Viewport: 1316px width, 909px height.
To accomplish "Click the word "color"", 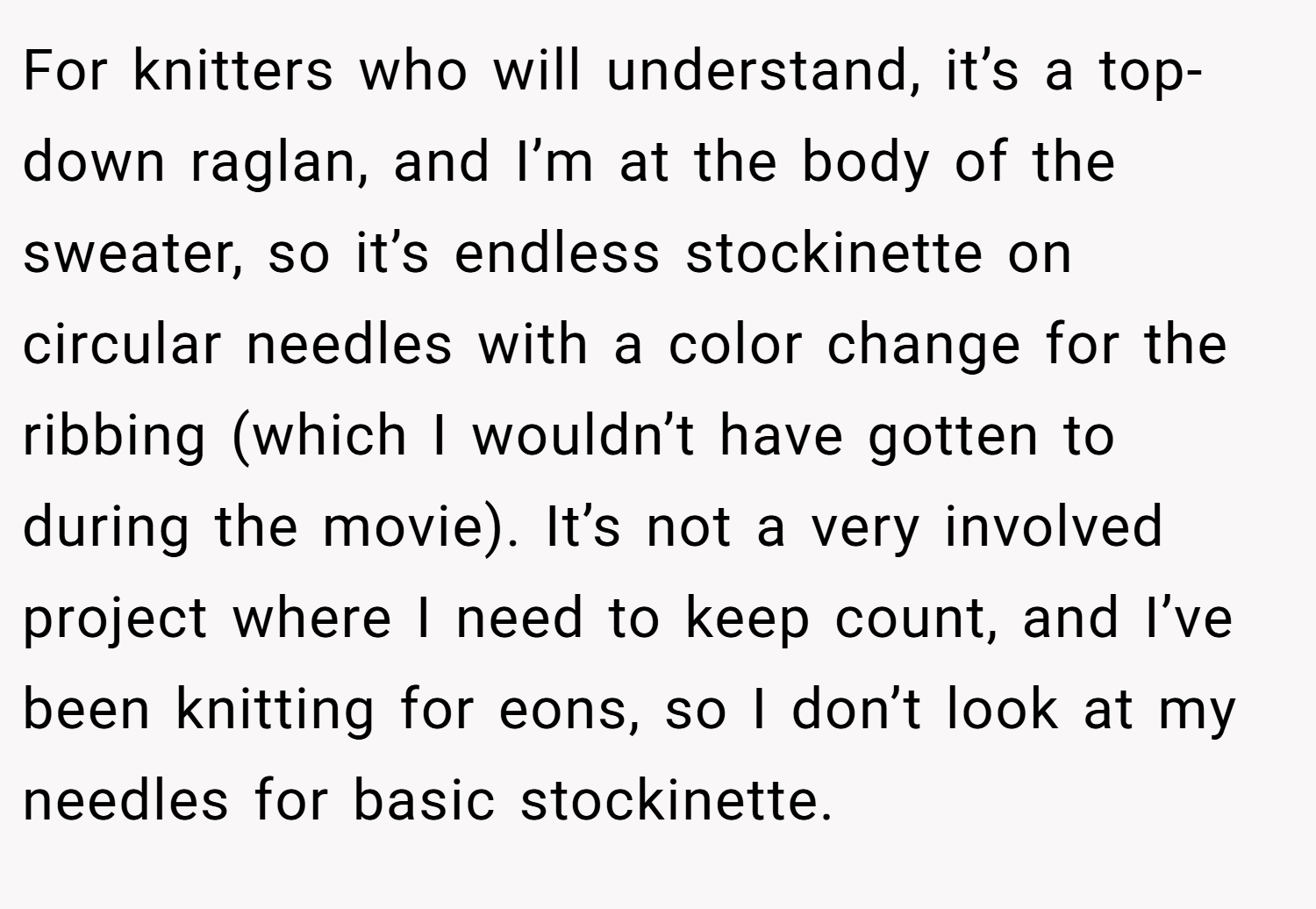I will click(x=735, y=343).
